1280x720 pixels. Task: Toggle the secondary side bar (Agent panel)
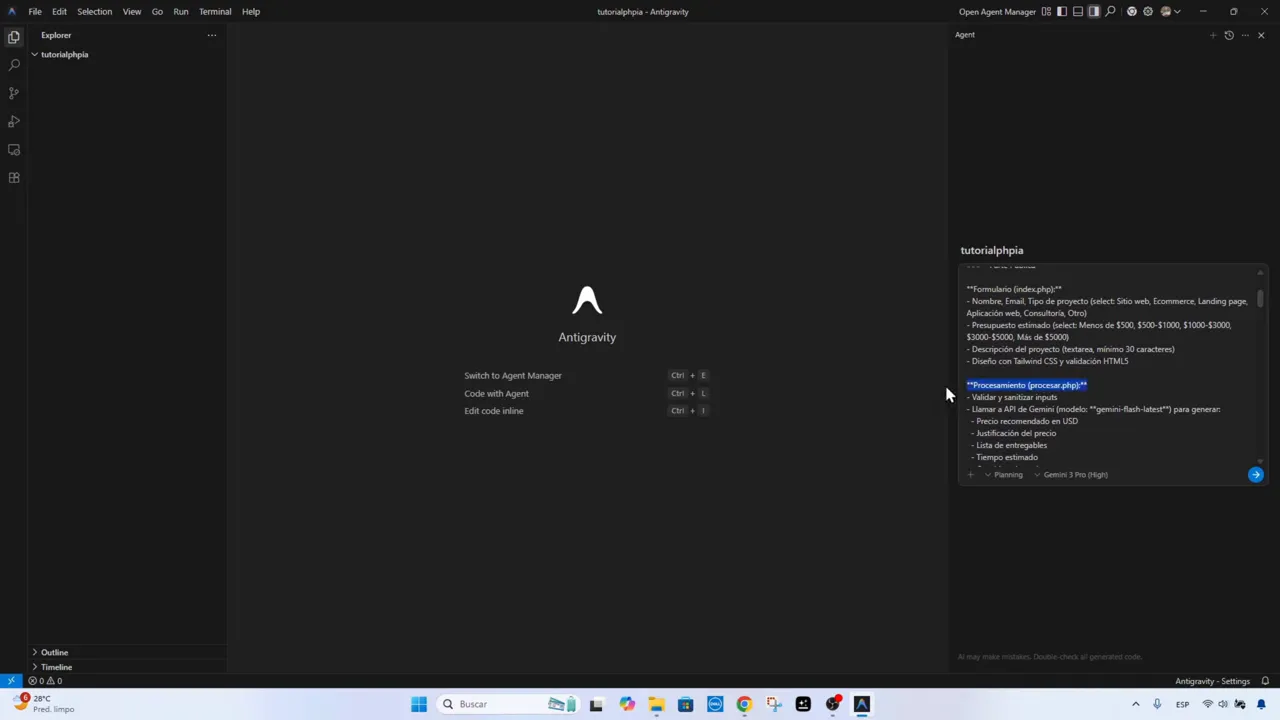pyautogui.click(x=1094, y=12)
